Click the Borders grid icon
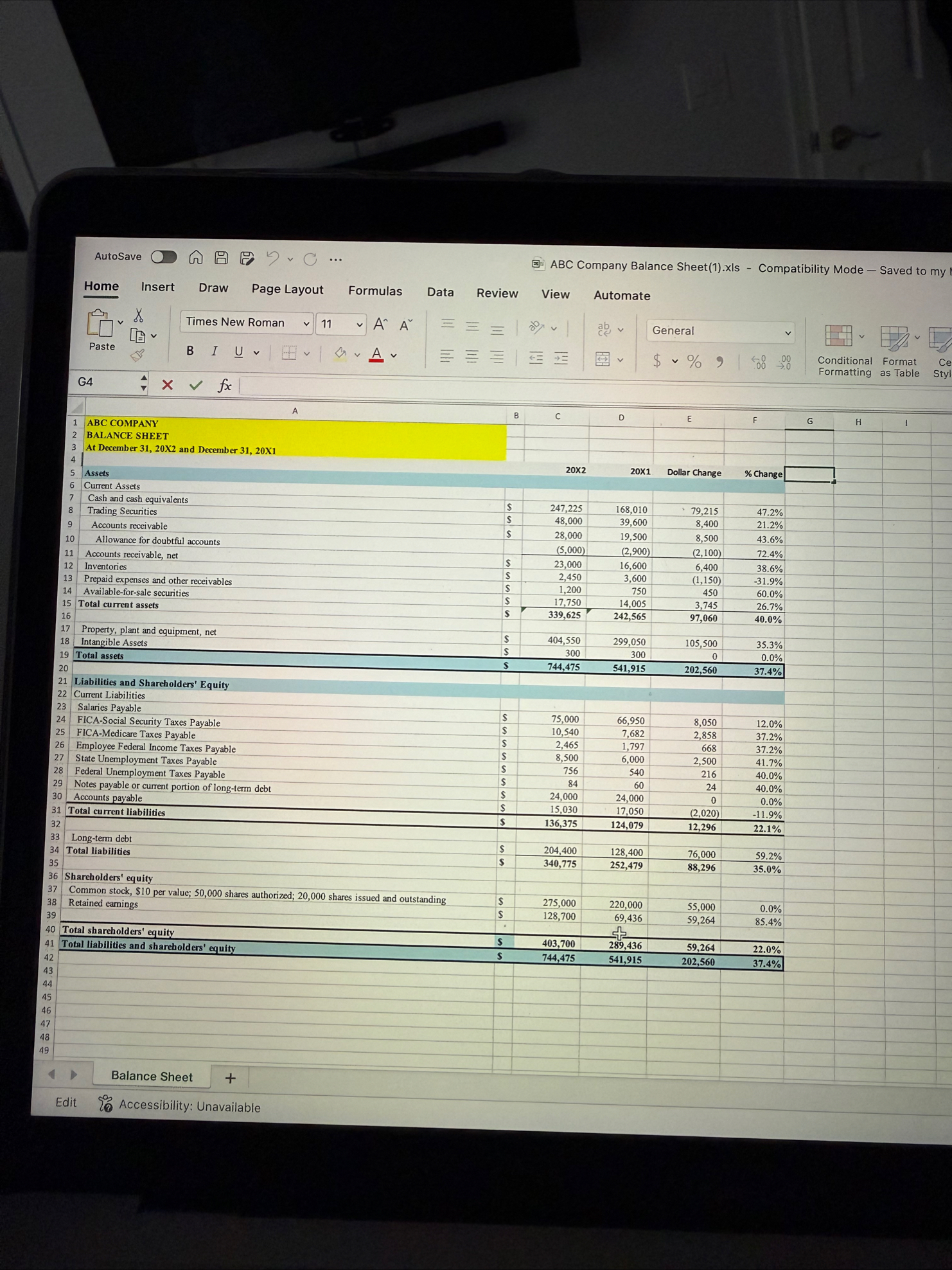952x1270 pixels. [290, 353]
